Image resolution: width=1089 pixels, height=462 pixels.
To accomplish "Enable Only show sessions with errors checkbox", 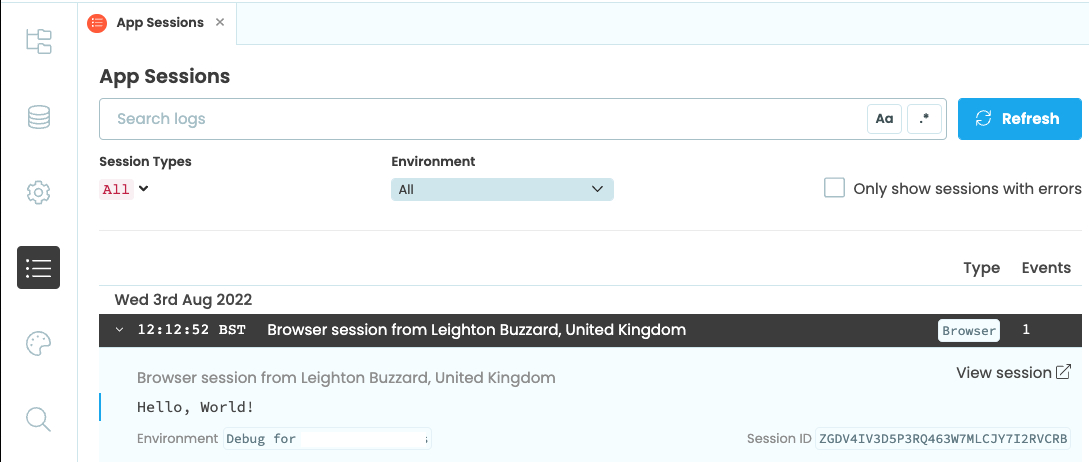I will click(834, 188).
